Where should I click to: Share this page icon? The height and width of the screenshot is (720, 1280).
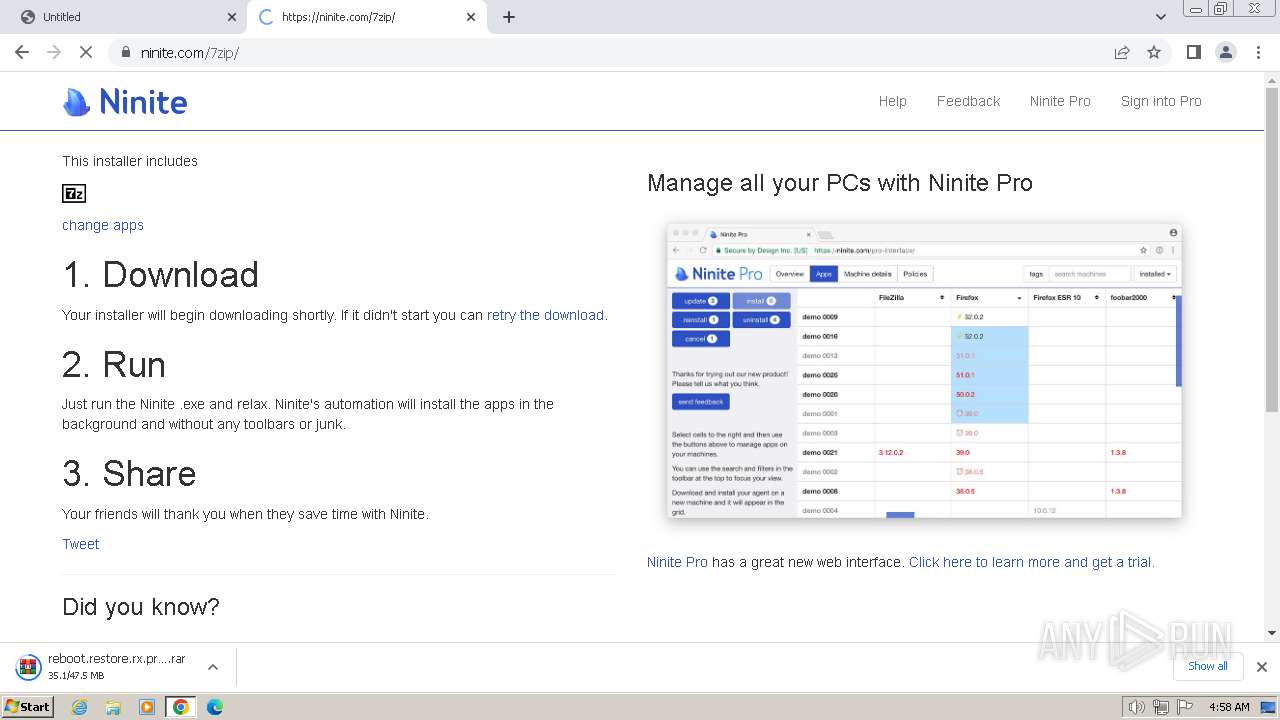pyautogui.click(x=1122, y=52)
